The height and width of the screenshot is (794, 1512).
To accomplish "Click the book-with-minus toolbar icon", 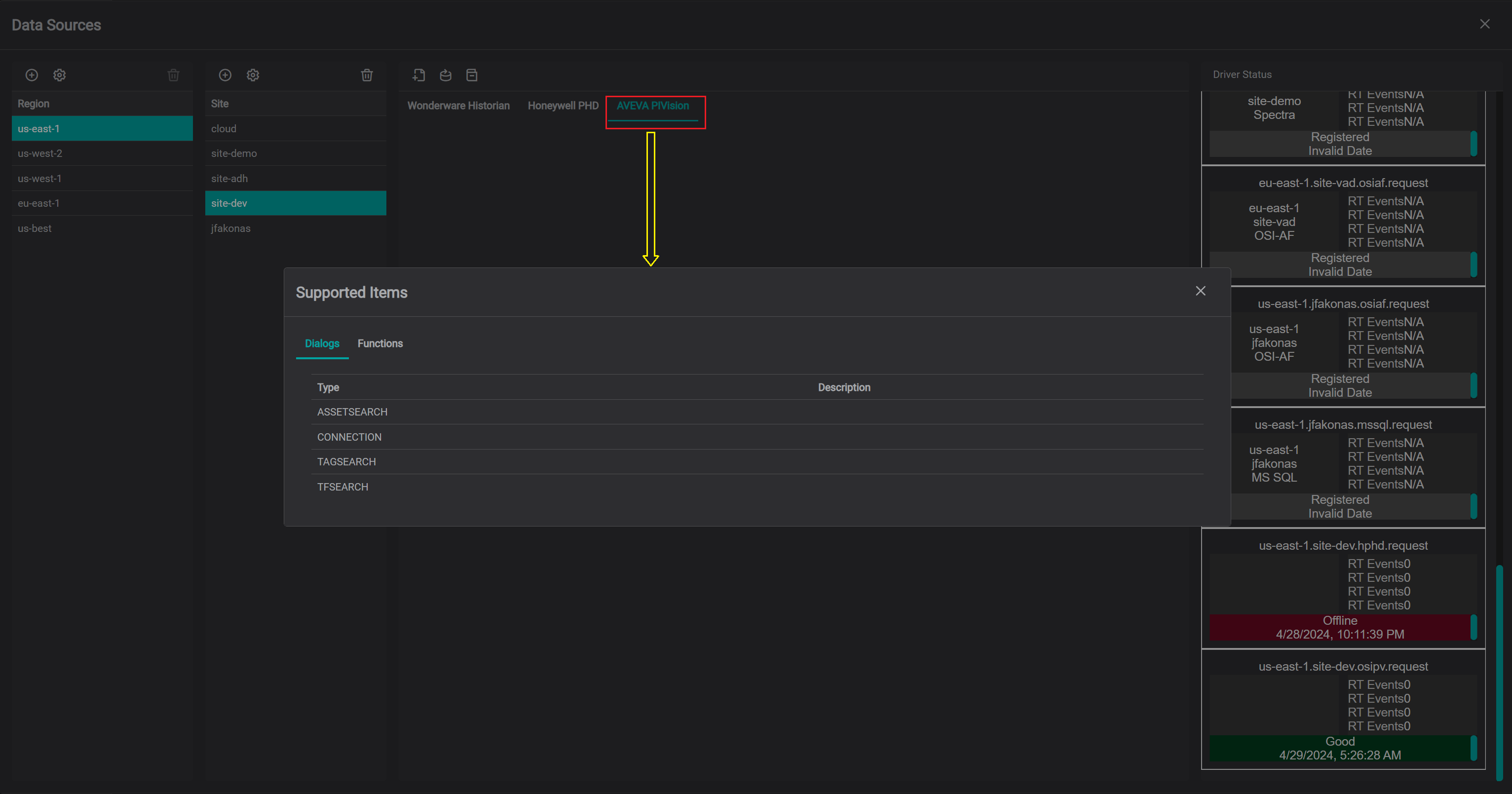I will point(472,75).
